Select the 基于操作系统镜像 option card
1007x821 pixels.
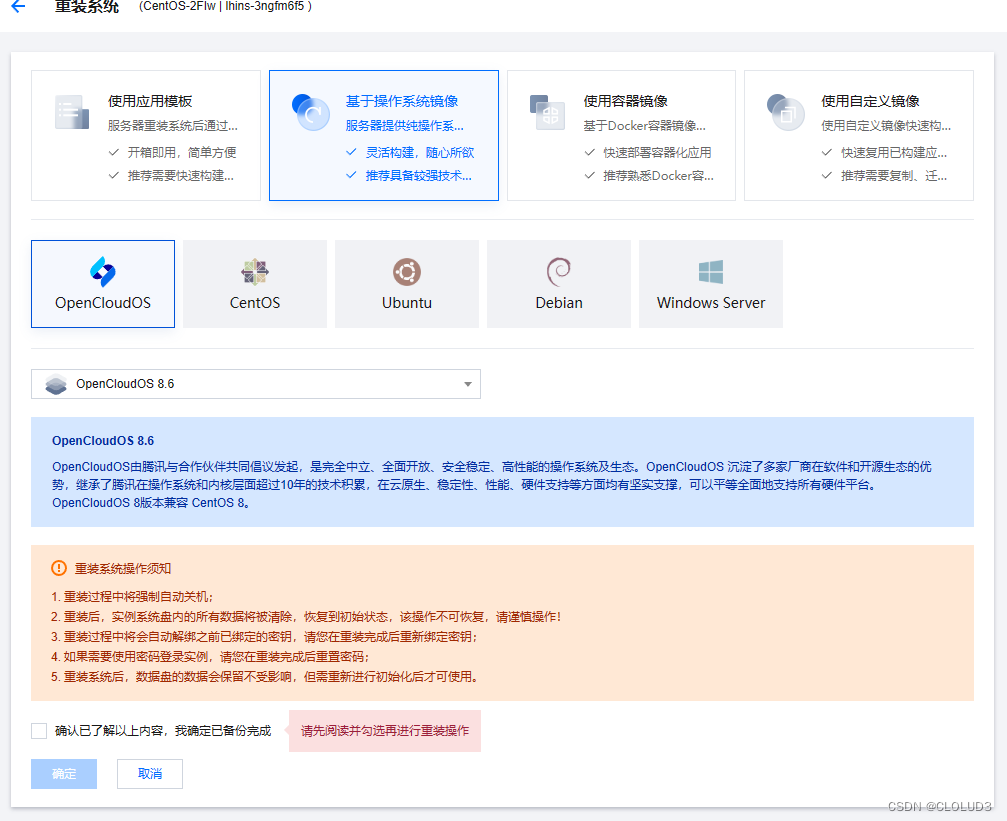tap(384, 136)
